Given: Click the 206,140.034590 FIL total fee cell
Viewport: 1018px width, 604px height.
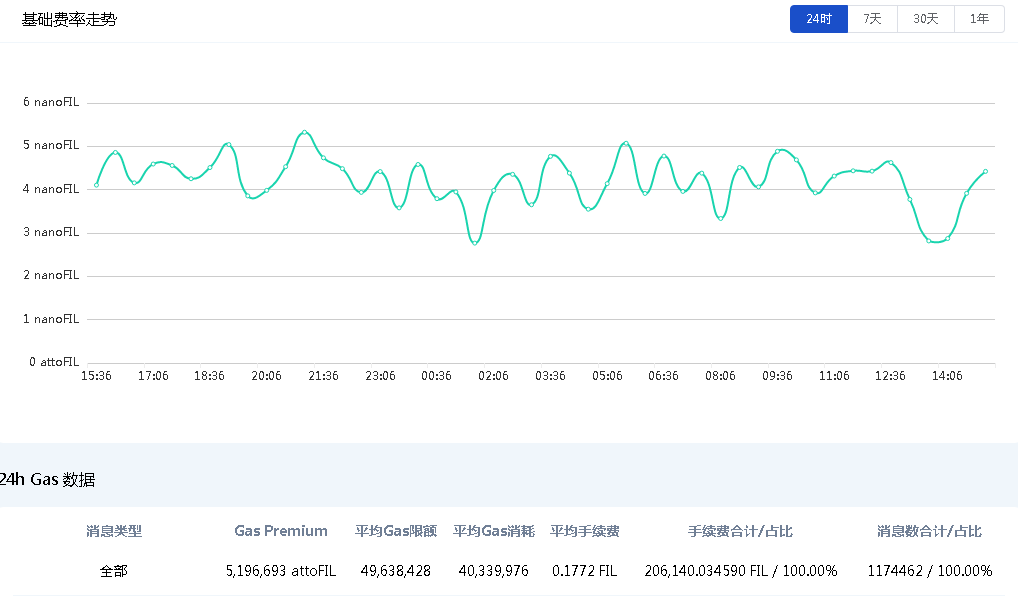Looking at the screenshot, I should (740, 571).
